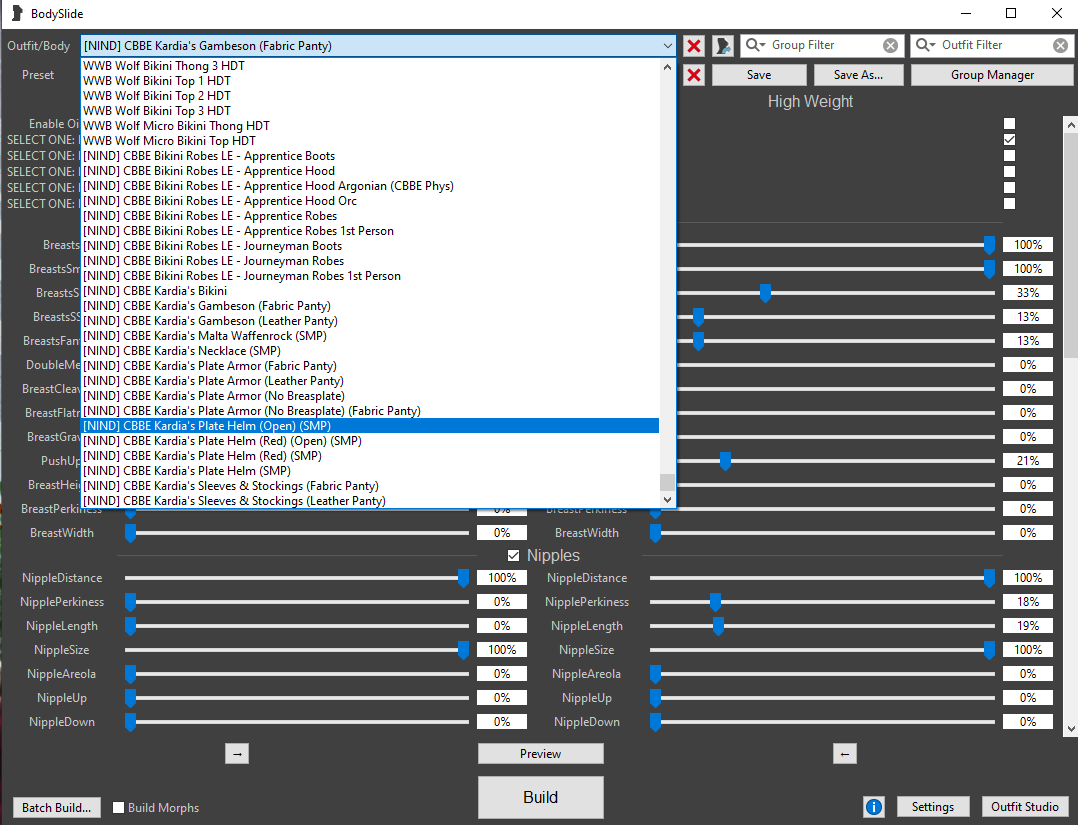Image resolution: width=1080 pixels, height=828 pixels.
Task: Click the Save preset button
Action: point(759,75)
